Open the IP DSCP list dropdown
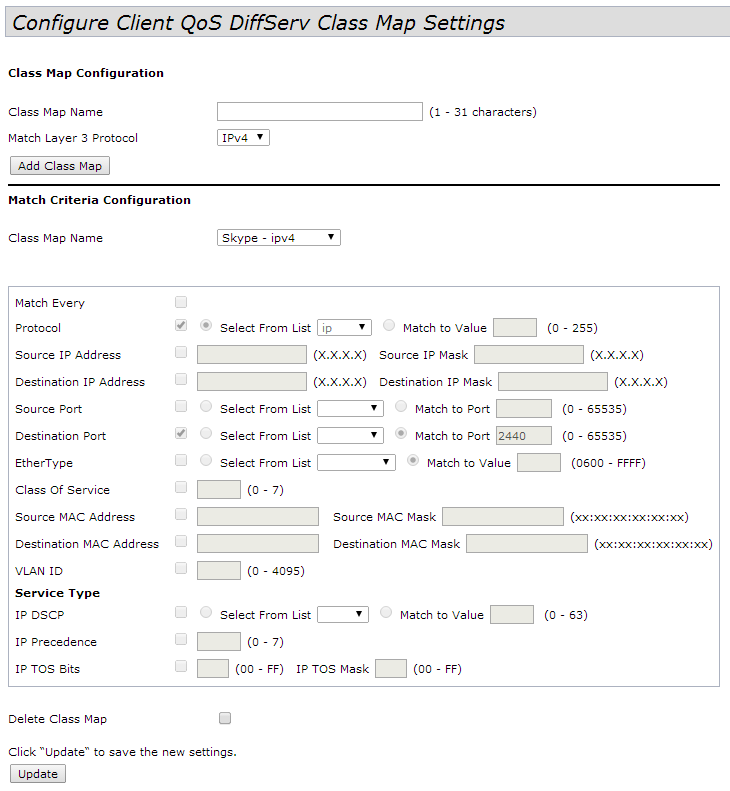The height and width of the screenshot is (791, 730). point(343,615)
